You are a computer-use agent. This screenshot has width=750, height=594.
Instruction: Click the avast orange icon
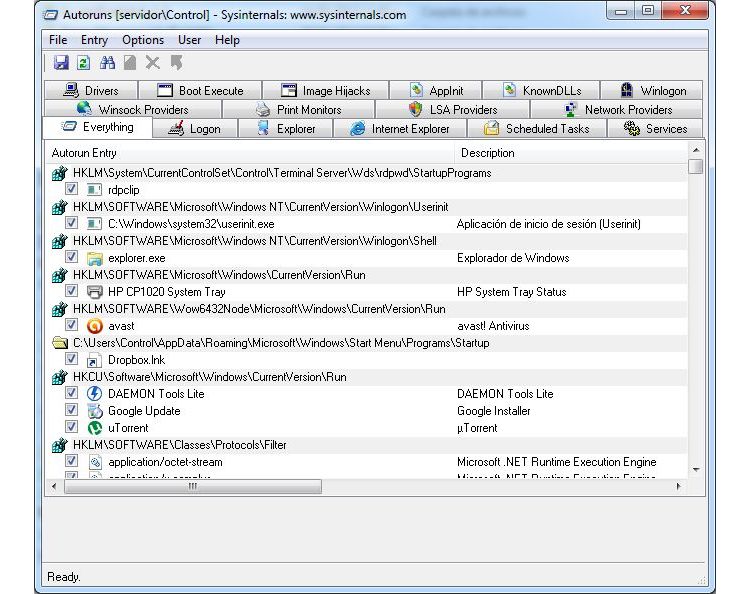click(x=95, y=326)
